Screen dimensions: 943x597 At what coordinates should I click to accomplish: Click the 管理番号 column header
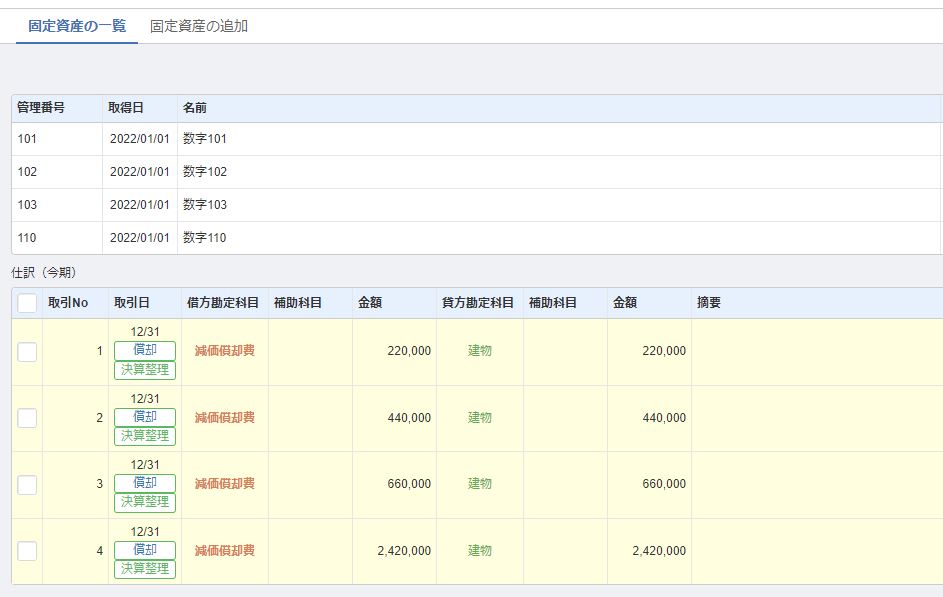pos(41,108)
